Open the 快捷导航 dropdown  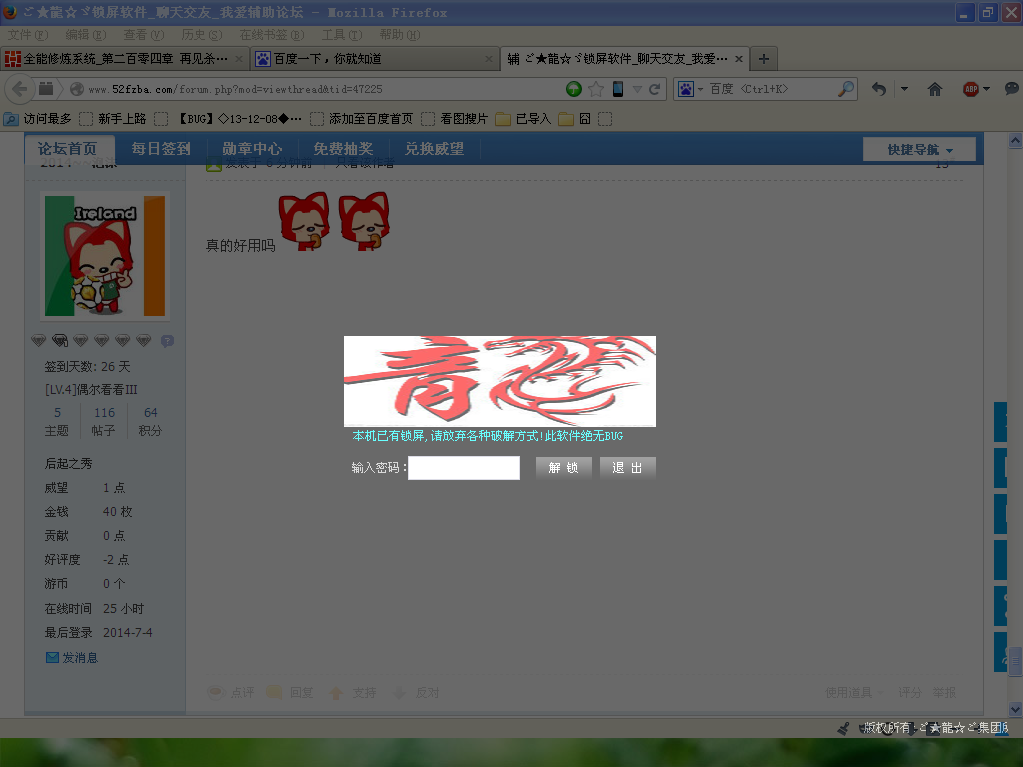coord(919,149)
